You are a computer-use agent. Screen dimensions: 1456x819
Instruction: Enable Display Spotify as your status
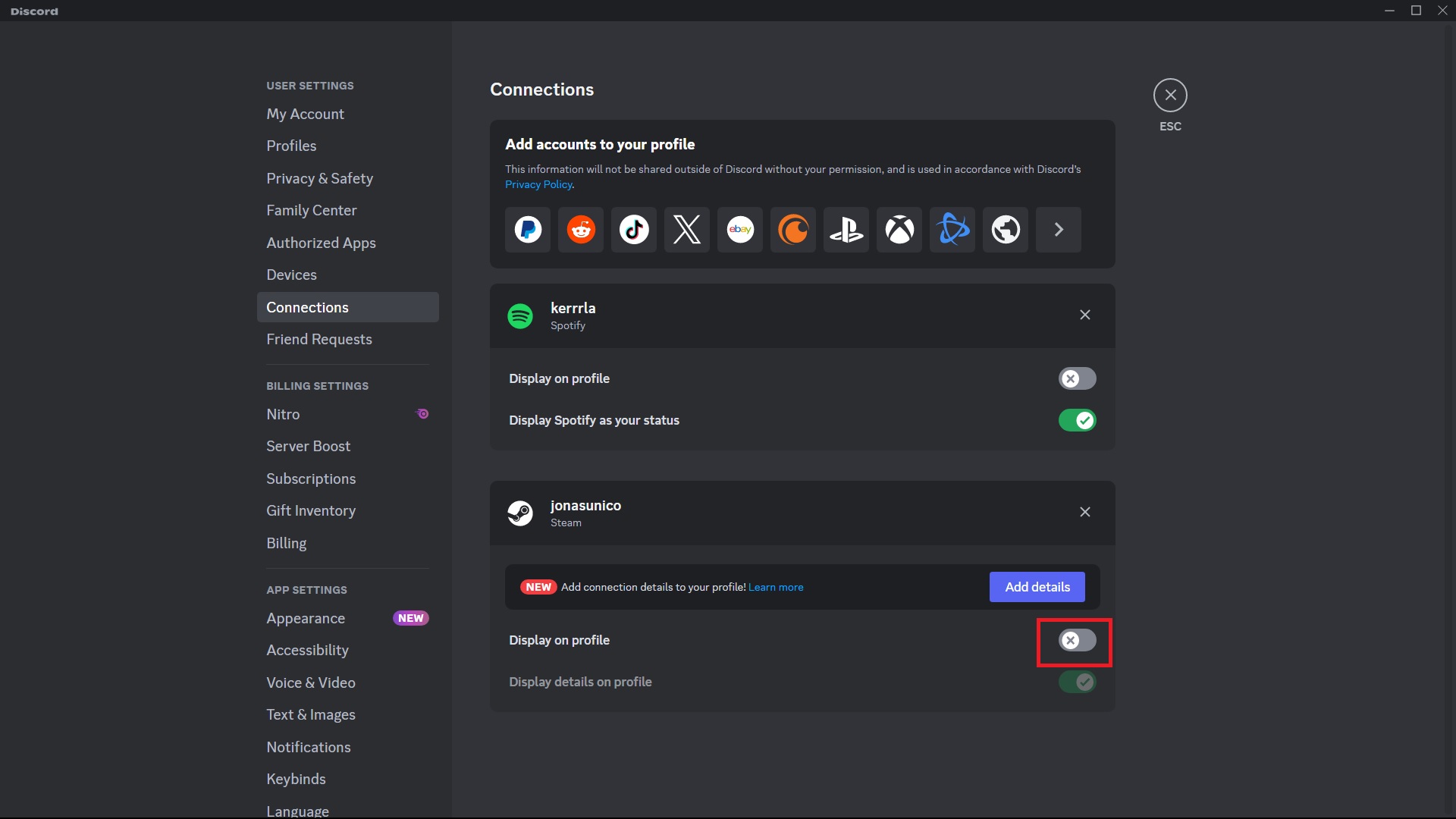tap(1078, 420)
